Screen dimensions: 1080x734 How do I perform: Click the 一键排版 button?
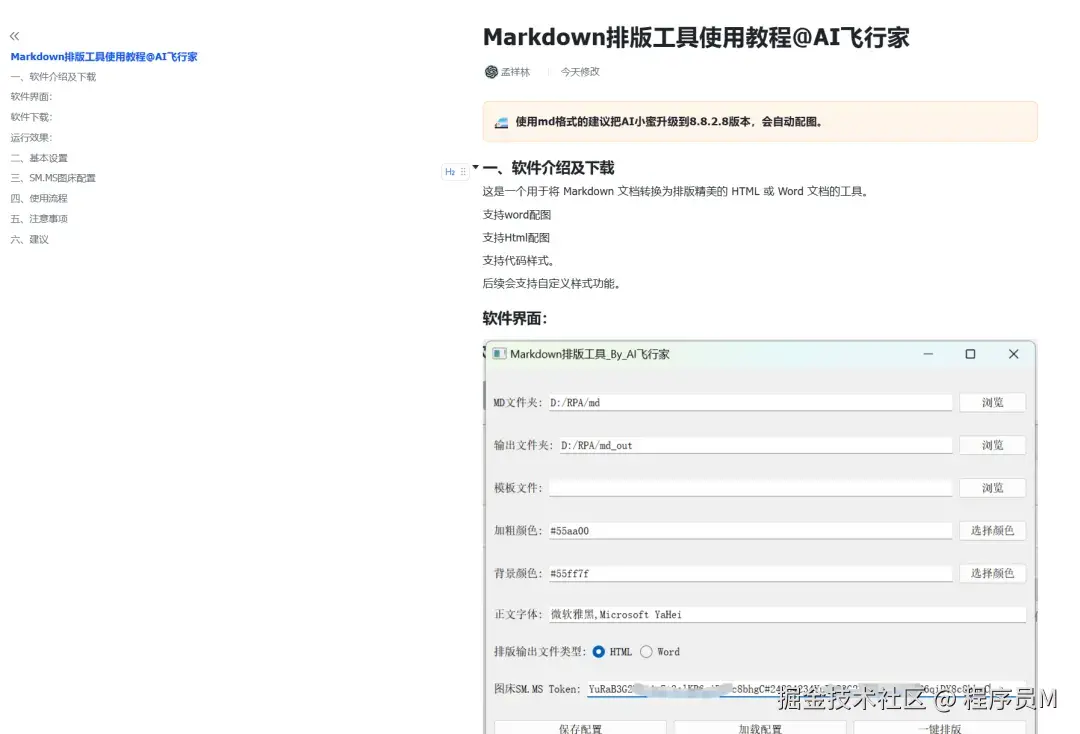click(x=939, y=728)
